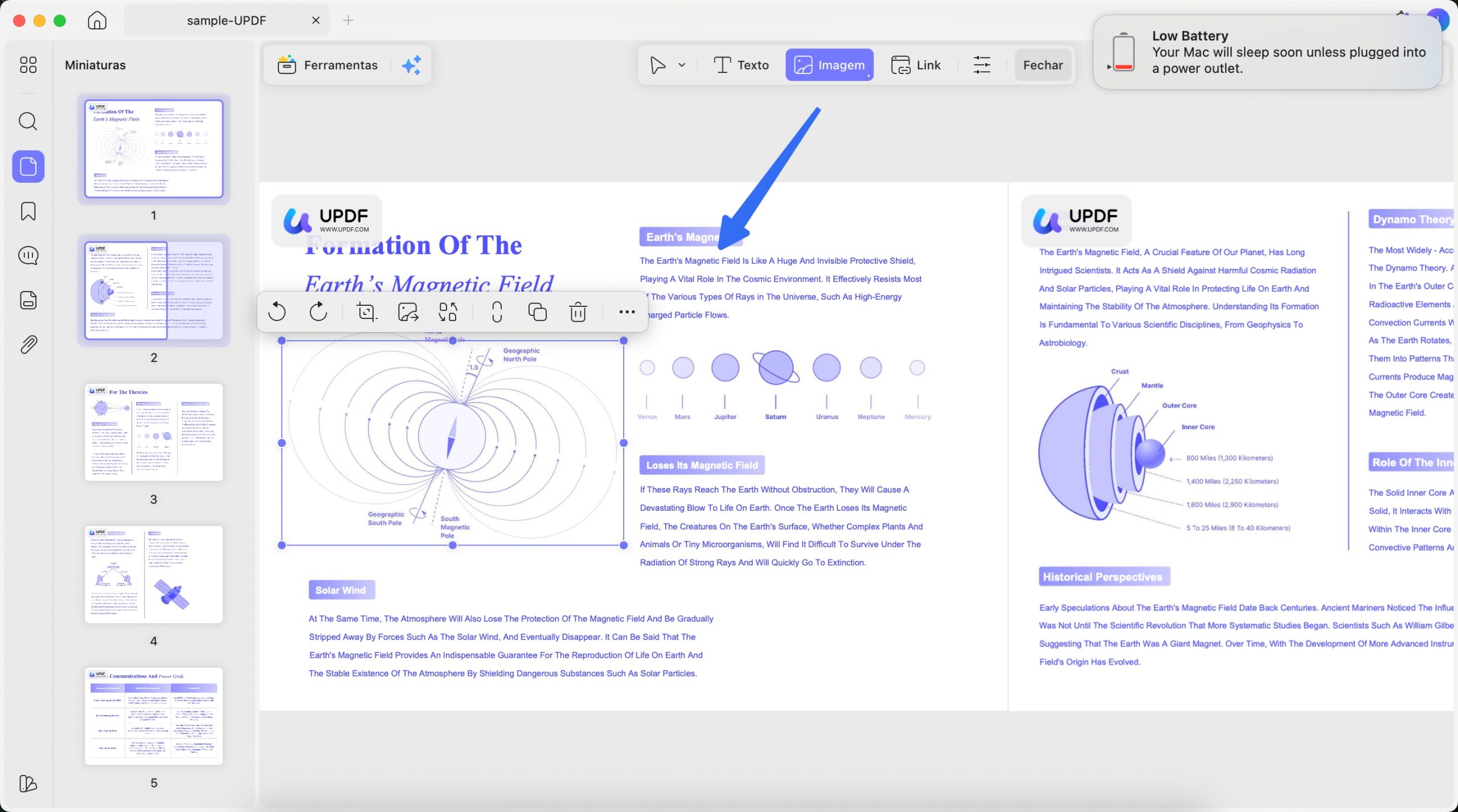The width and height of the screenshot is (1458, 812).
Task: Open the Ferramentas tools menu
Action: (328, 65)
